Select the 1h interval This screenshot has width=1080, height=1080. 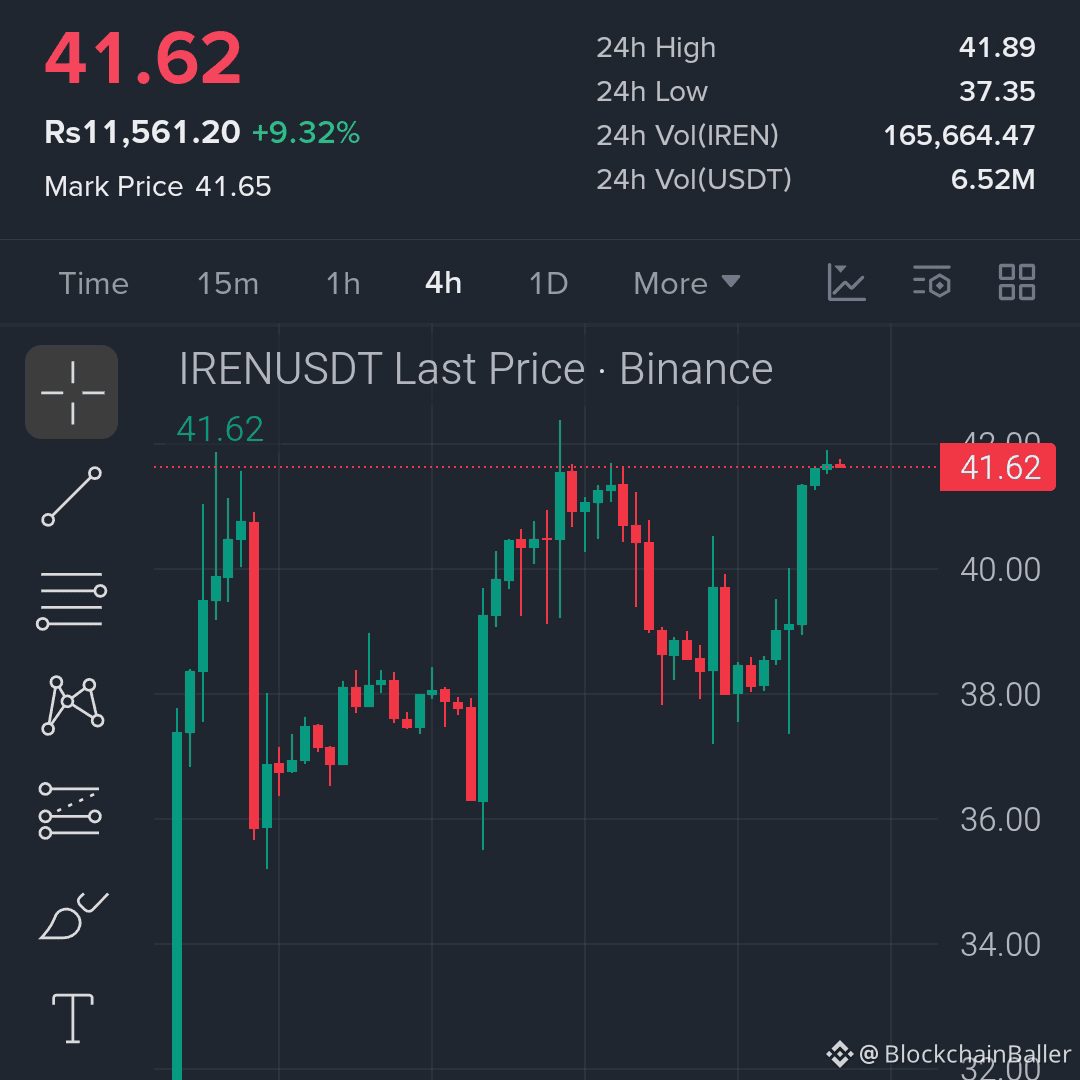[x=343, y=283]
